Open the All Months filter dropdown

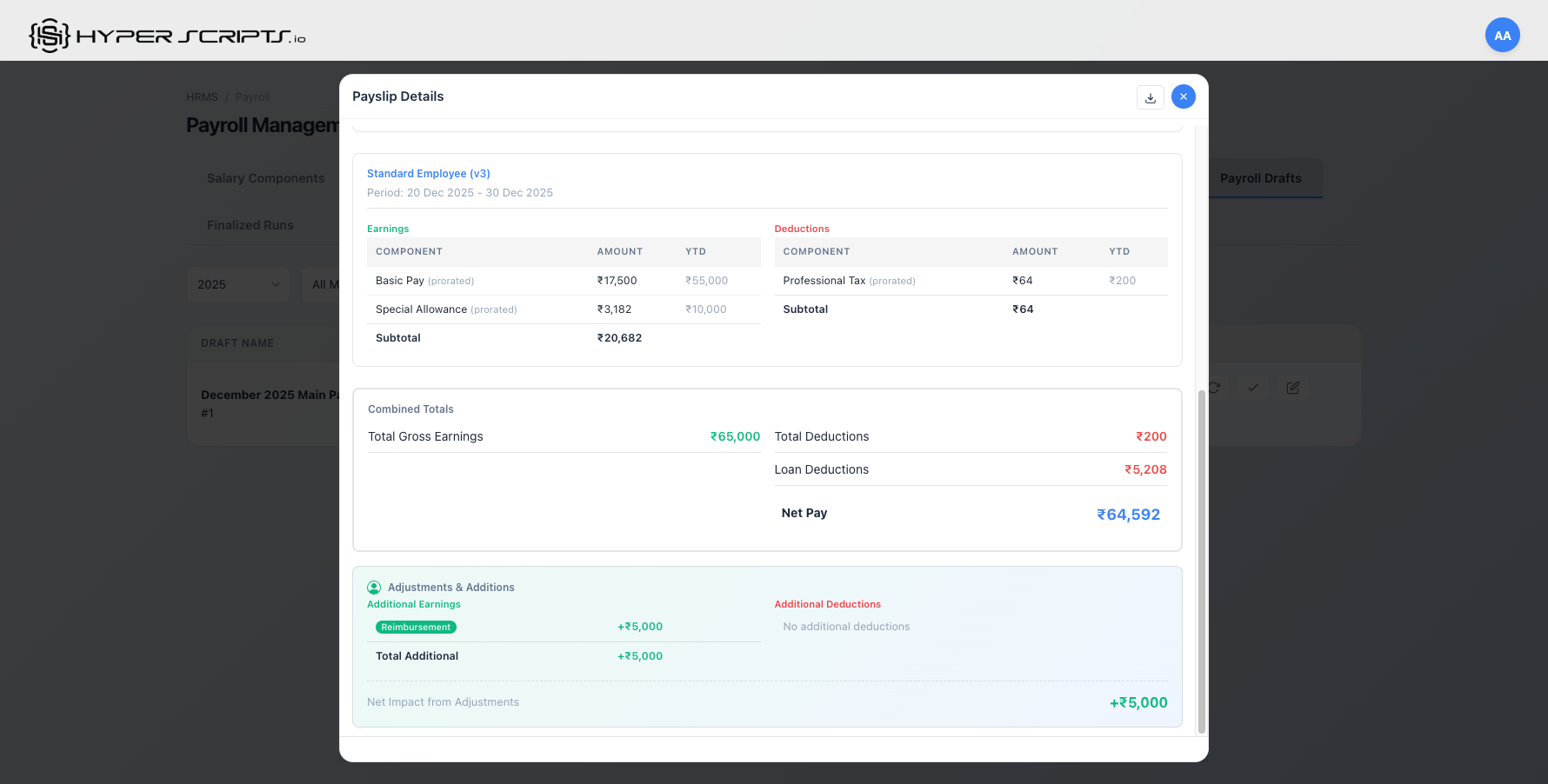pos(329,284)
